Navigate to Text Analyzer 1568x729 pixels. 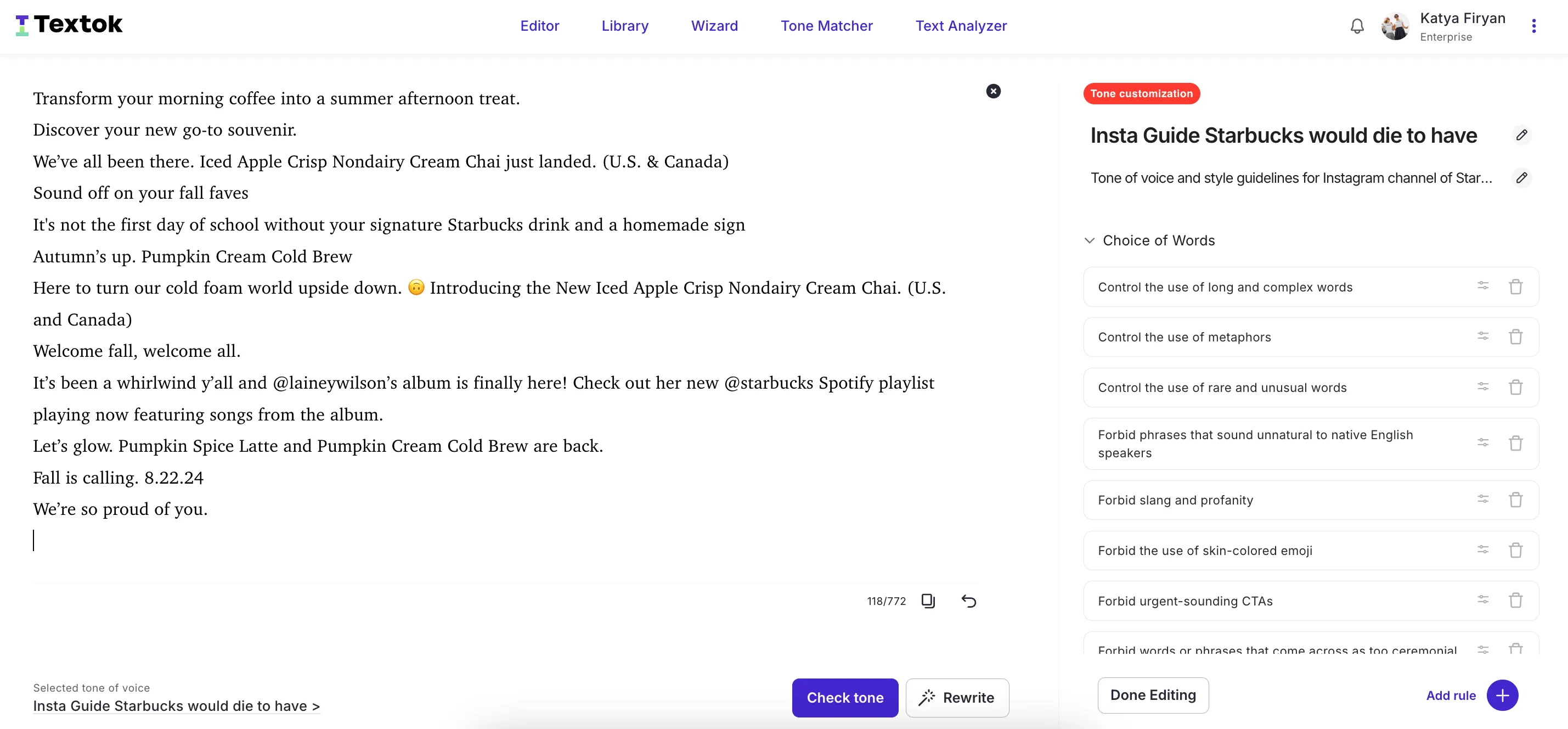click(961, 26)
